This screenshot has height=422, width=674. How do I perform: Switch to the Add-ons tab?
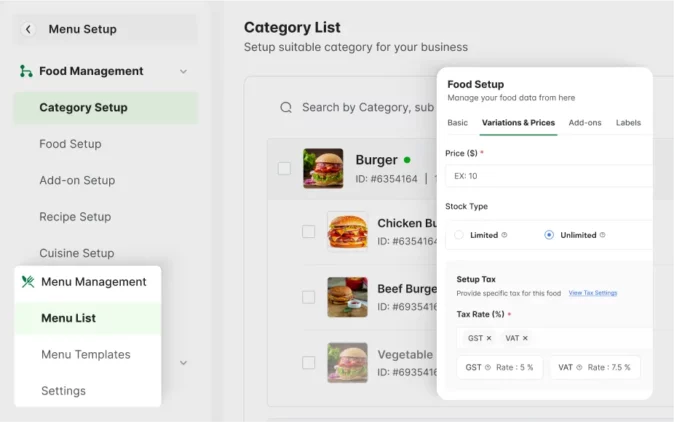click(x=585, y=122)
